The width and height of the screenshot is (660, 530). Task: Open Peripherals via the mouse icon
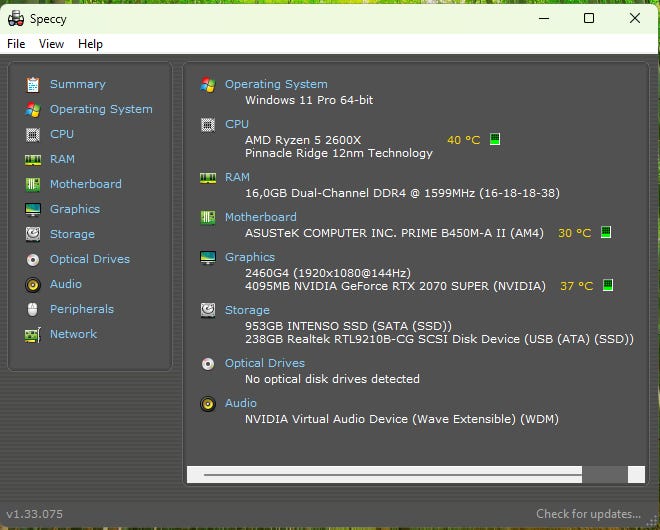pos(33,309)
